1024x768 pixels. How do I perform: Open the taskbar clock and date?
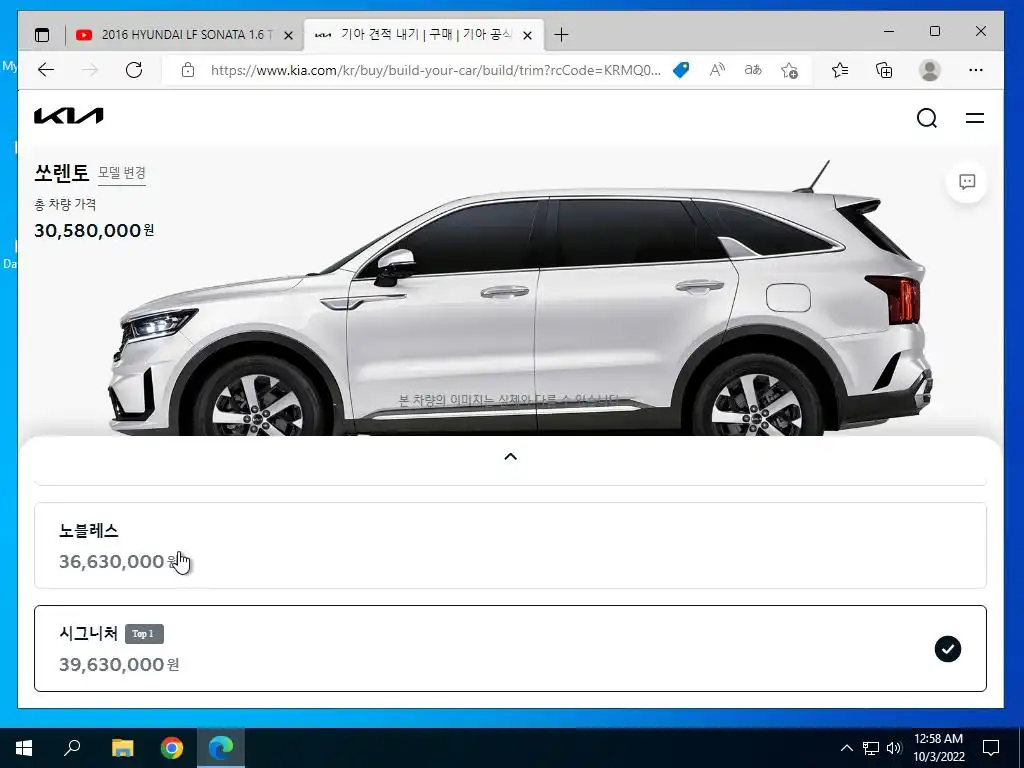(938, 748)
